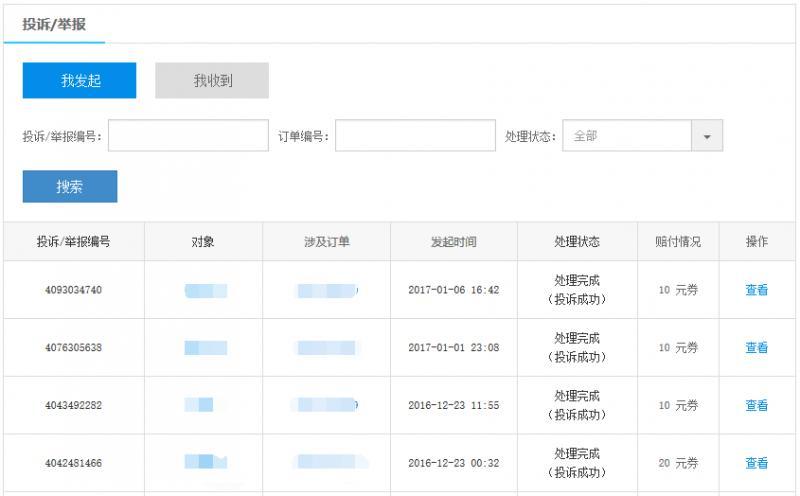
Task: View details for complaint 4076305638
Action: coord(757,348)
